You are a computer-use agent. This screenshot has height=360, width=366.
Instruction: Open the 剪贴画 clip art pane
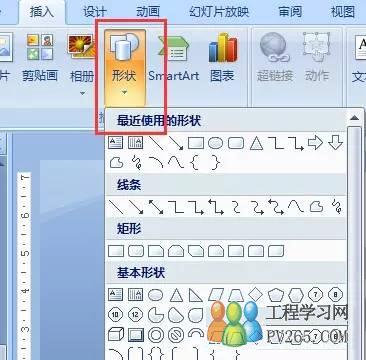tap(40, 58)
